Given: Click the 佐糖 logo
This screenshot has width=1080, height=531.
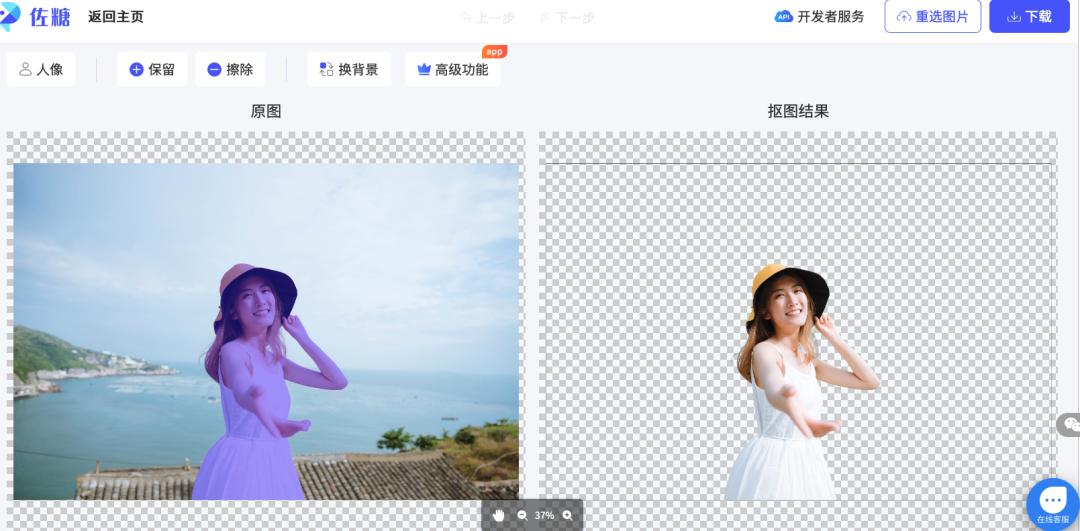Looking at the screenshot, I should 36,17.
